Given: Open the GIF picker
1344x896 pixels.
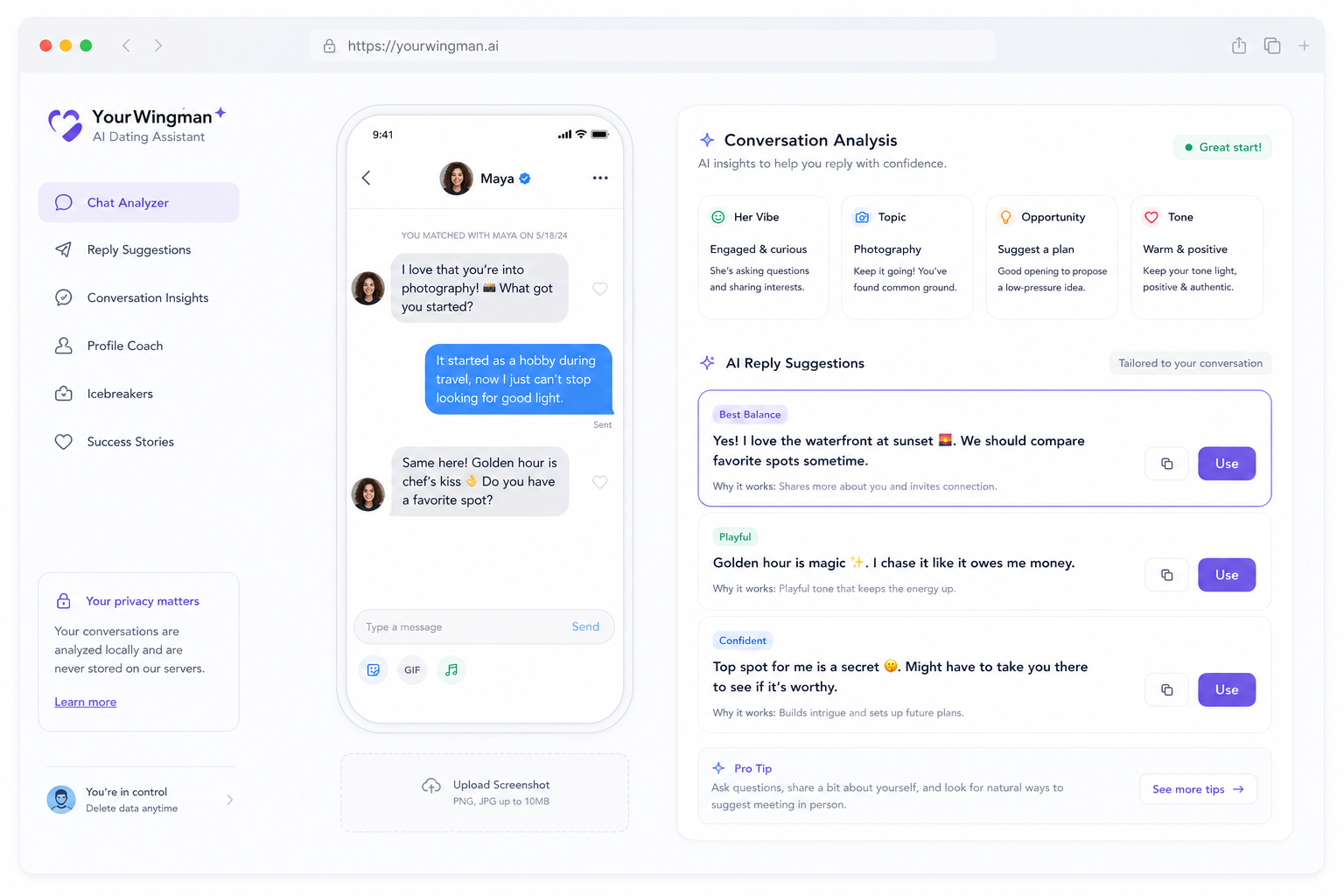Looking at the screenshot, I should tap(412, 670).
